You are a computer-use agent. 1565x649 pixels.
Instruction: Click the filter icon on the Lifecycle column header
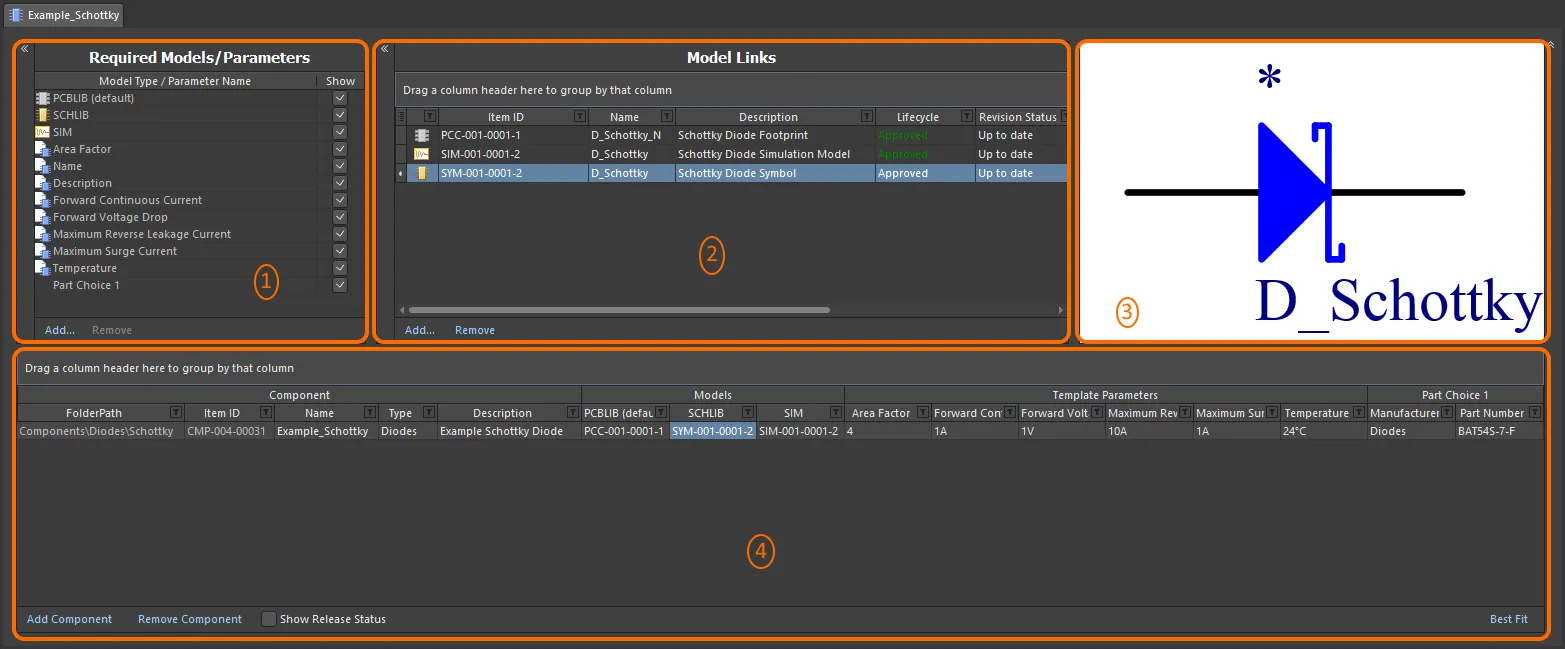[966, 117]
